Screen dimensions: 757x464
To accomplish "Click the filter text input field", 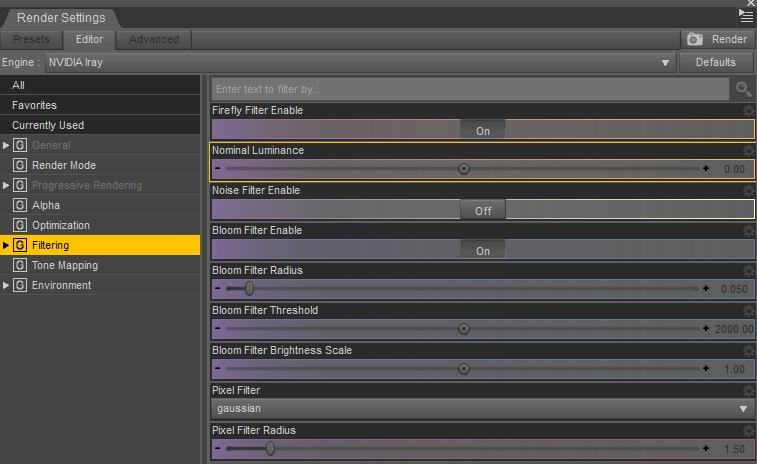I will (470, 89).
